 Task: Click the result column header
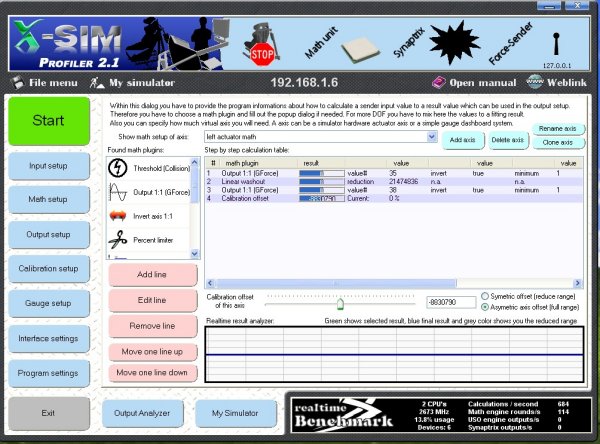pos(321,163)
